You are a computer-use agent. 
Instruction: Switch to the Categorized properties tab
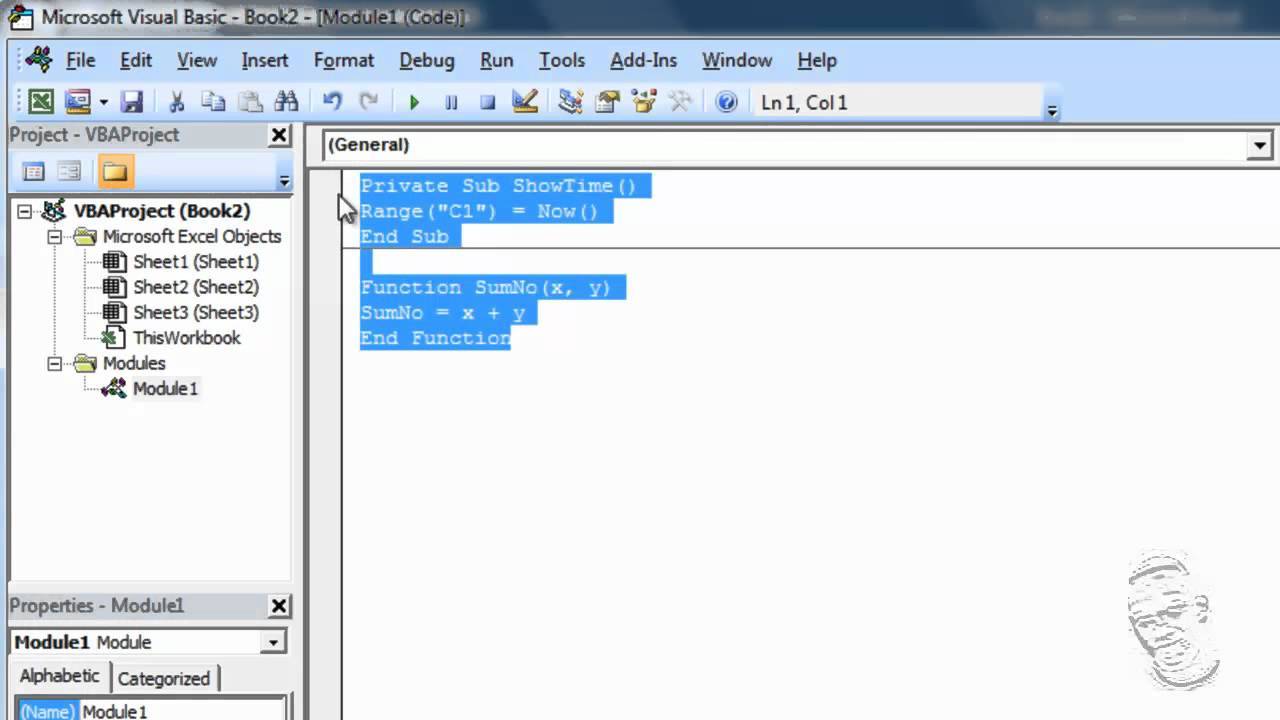pos(164,679)
